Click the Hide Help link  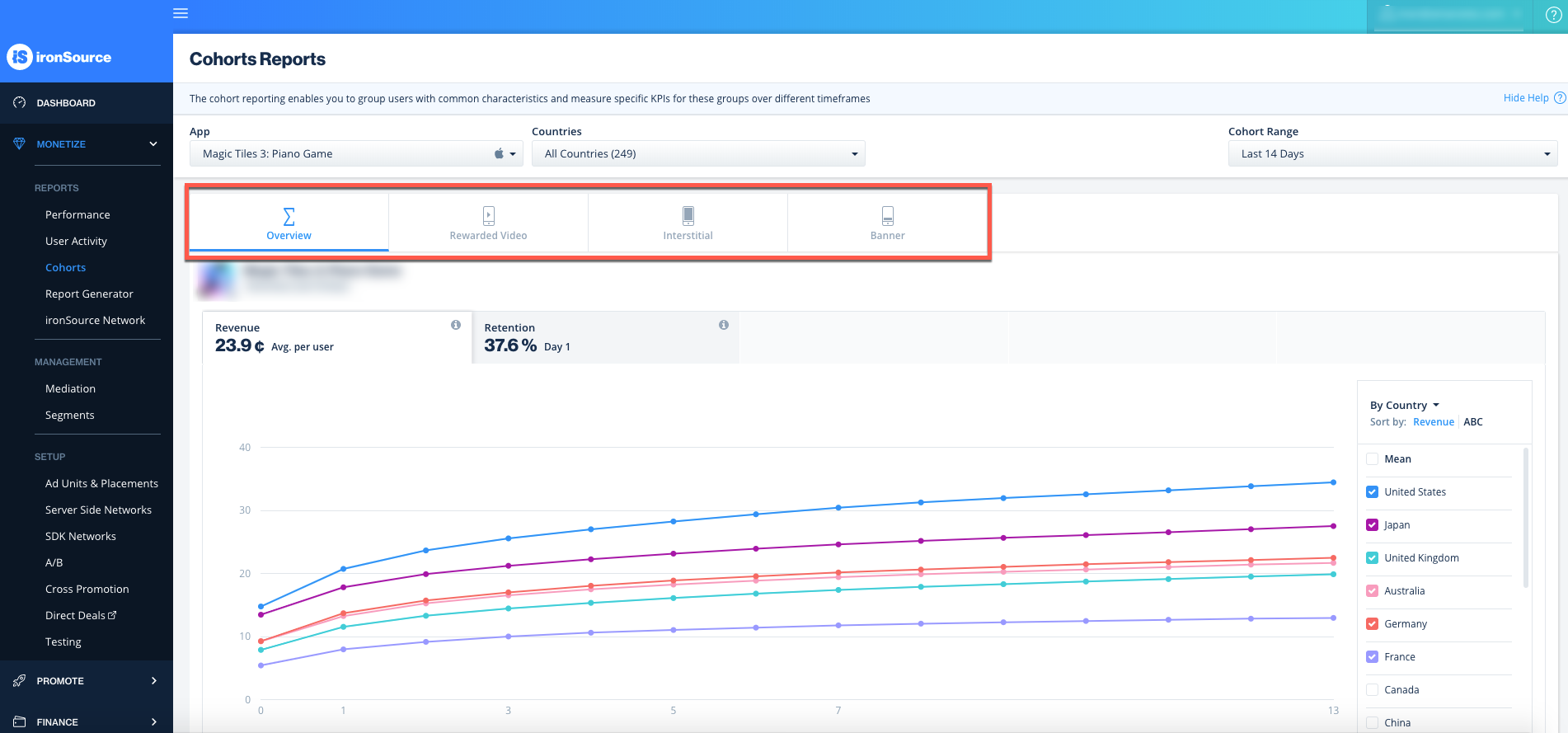pos(1525,98)
